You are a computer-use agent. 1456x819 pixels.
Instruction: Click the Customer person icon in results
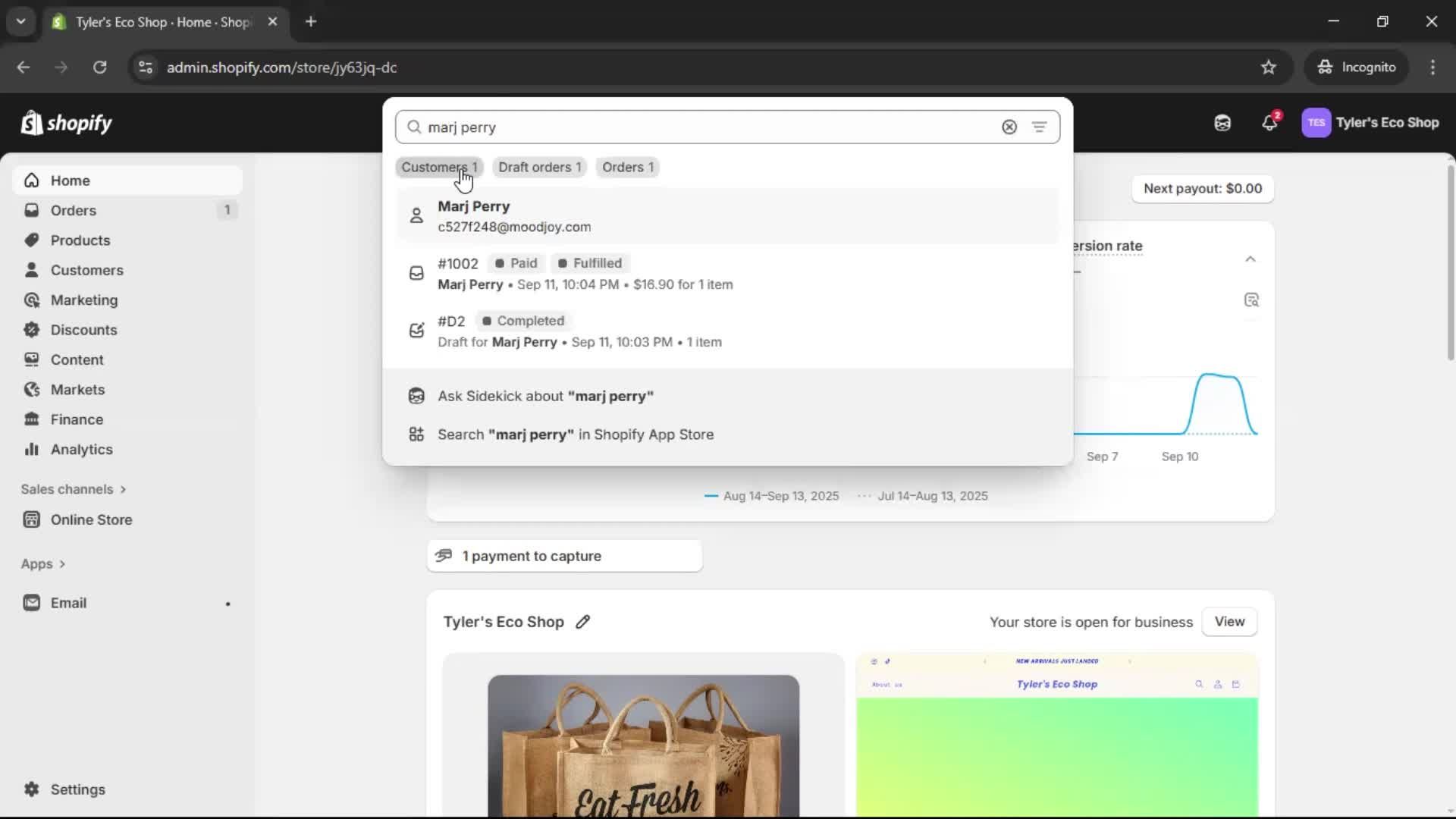click(x=416, y=216)
